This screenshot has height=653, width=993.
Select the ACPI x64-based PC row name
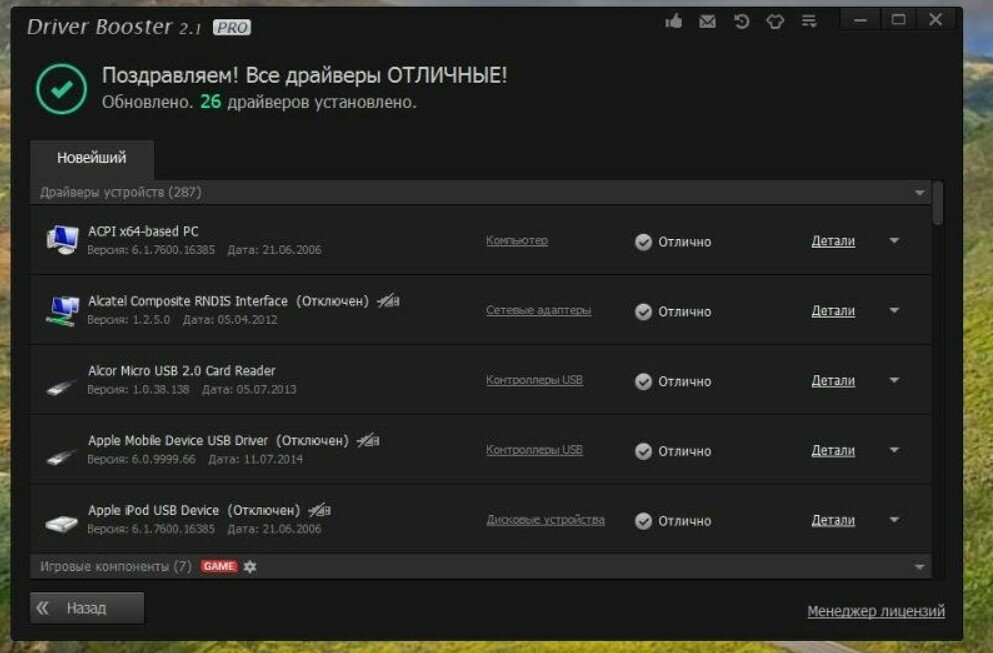click(x=143, y=231)
